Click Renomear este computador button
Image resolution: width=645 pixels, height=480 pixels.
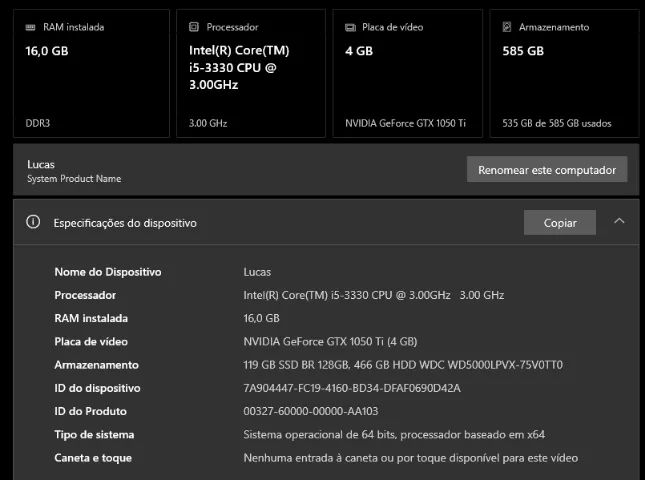click(x=547, y=169)
